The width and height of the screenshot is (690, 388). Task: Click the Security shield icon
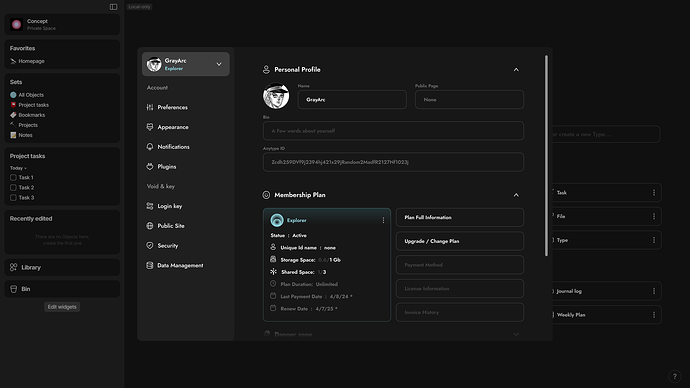tap(150, 245)
